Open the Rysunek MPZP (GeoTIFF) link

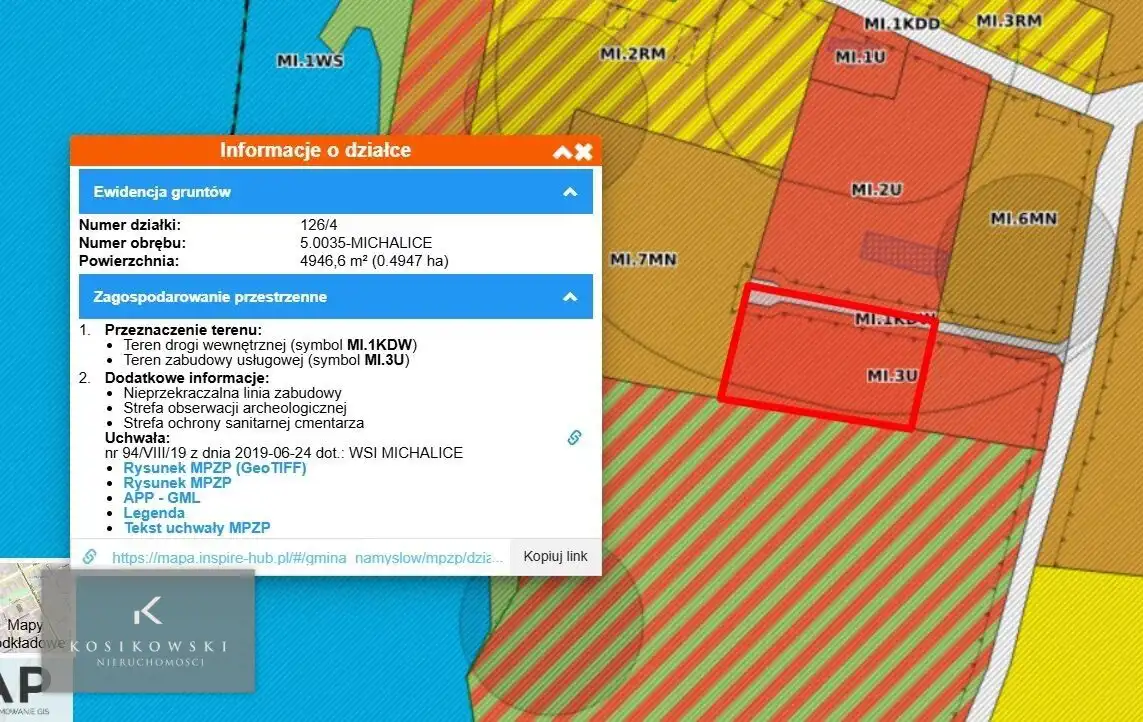click(215, 468)
